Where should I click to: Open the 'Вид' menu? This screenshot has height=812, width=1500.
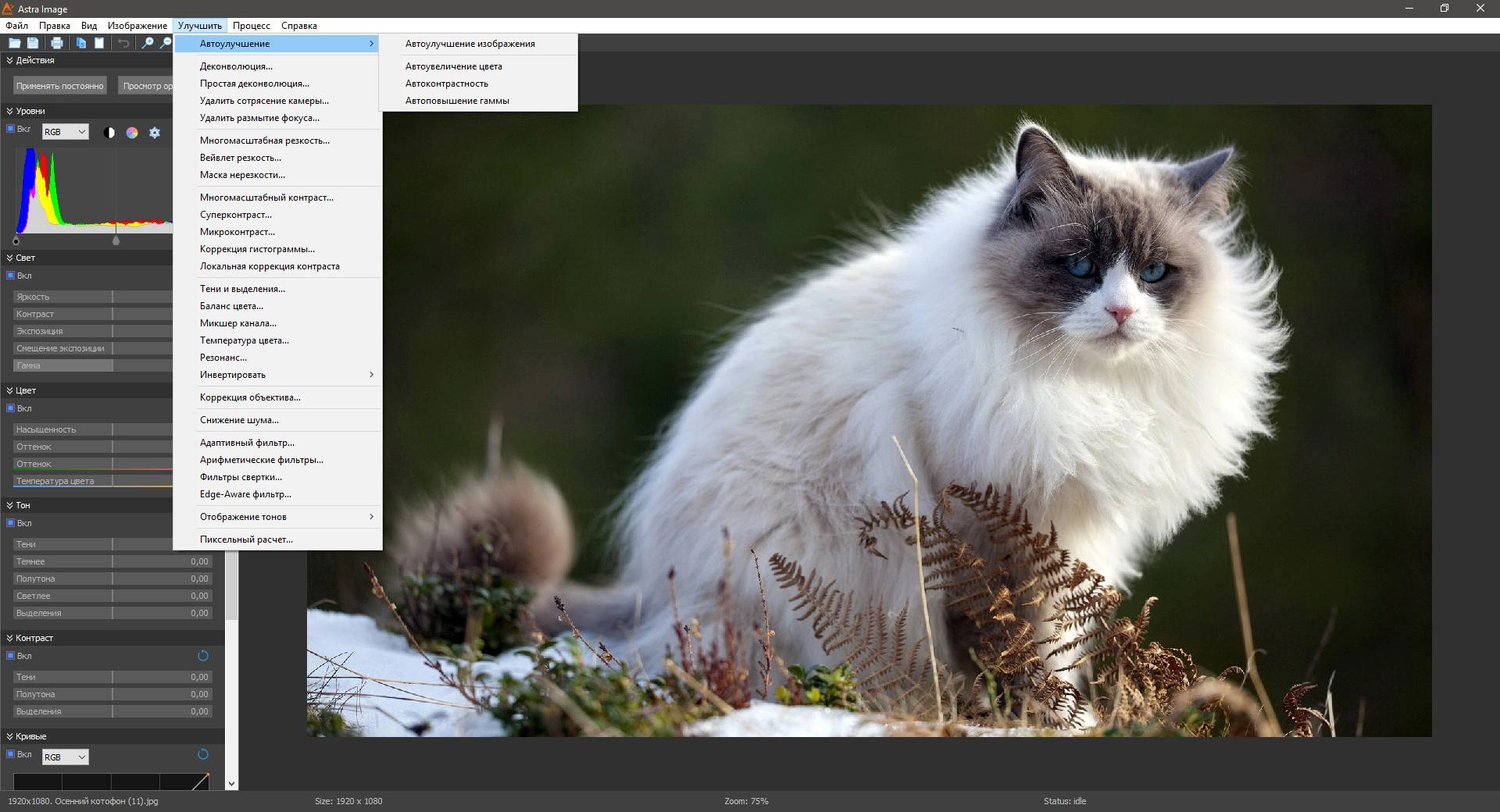pyautogui.click(x=89, y=26)
